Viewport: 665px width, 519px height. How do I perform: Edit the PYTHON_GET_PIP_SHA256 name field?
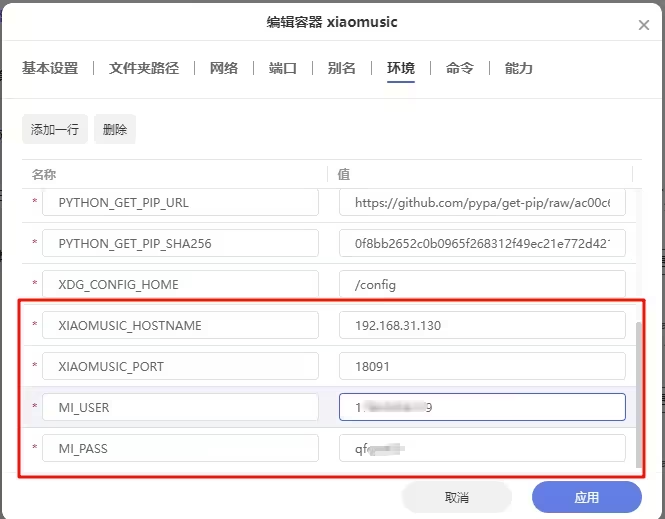[180, 243]
